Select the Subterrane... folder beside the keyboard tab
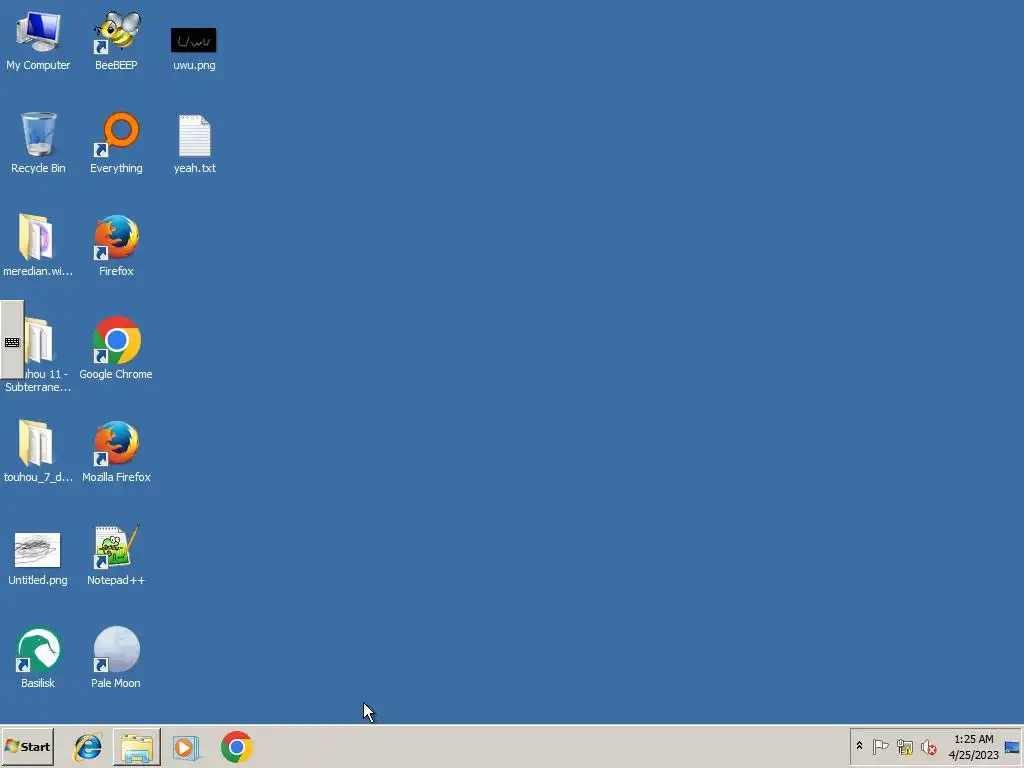The image size is (1024, 768). click(x=38, y=355)
